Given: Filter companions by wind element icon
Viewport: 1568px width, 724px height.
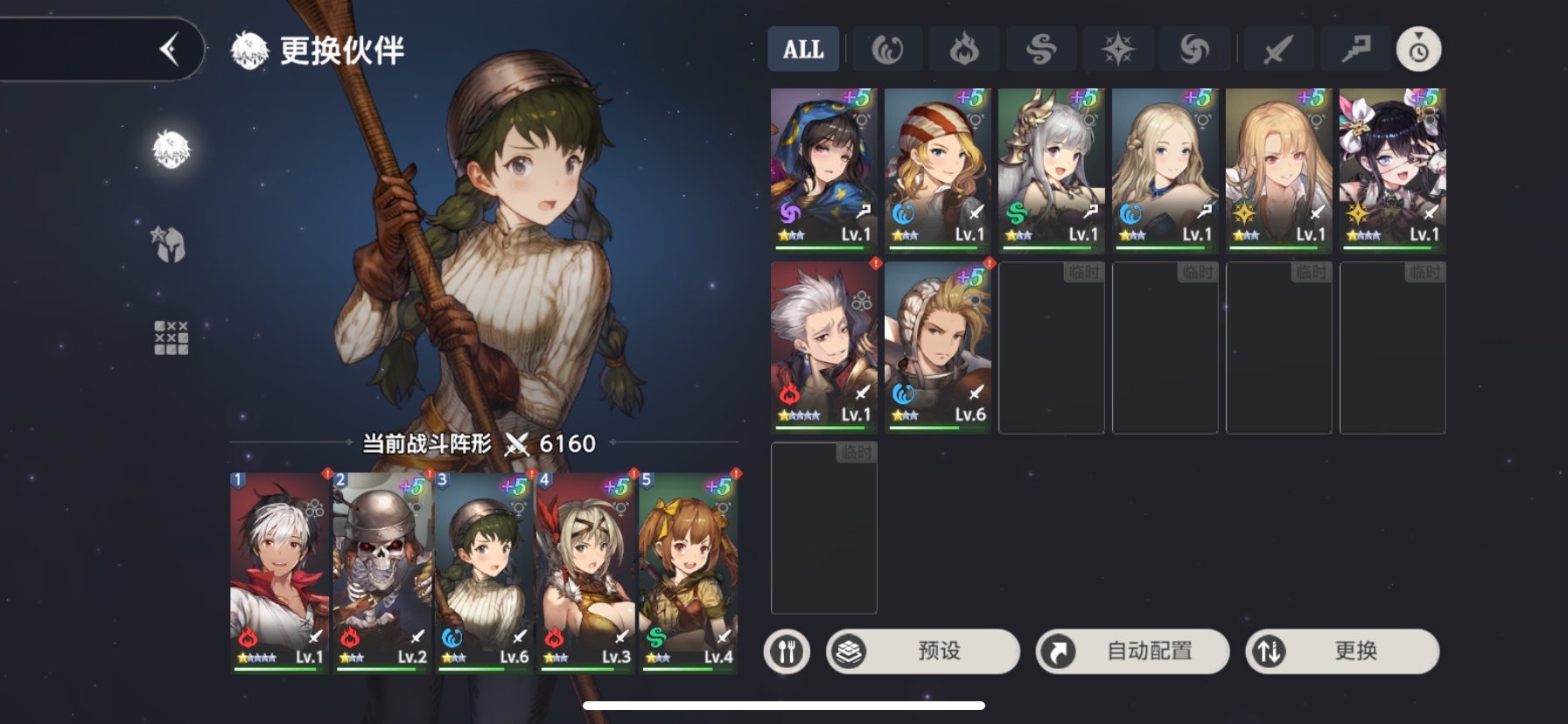Looking at the screenshot, I should (1040, 49).
